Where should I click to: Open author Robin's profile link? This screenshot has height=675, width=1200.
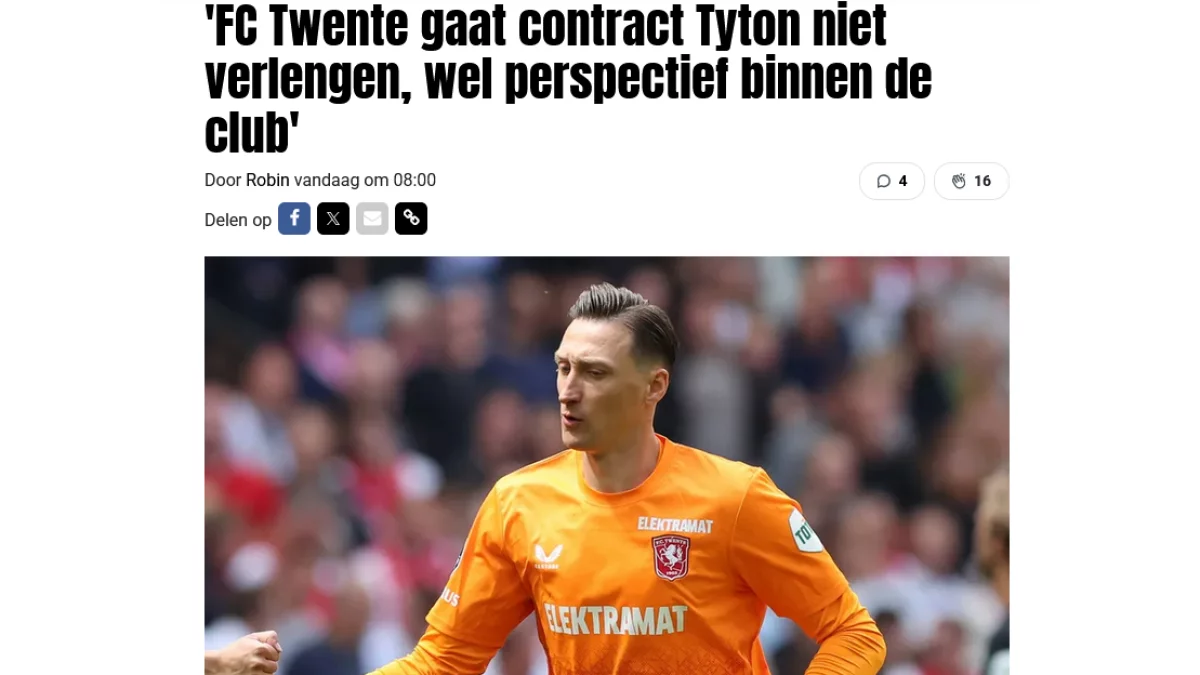(x=268, y=180)
